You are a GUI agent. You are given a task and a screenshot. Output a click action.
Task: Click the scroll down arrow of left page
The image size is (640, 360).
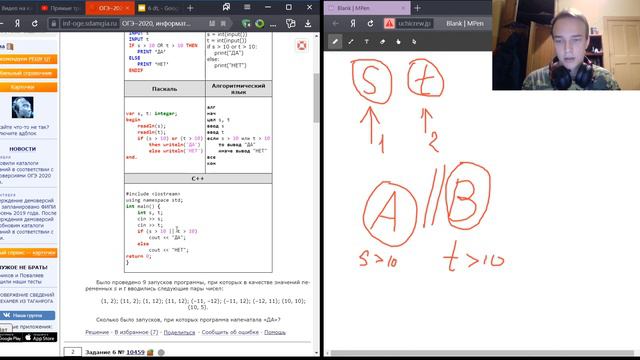tap(316, 353)
